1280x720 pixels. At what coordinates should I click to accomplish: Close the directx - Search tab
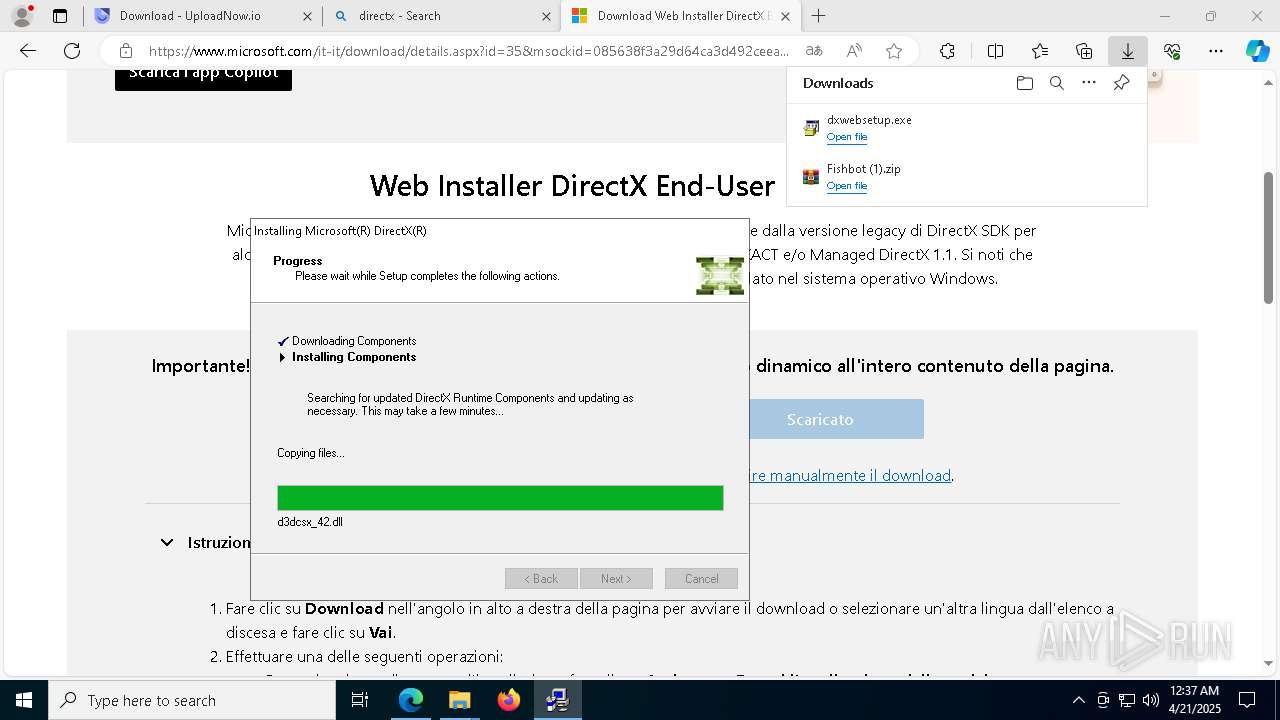pos(546,16)
